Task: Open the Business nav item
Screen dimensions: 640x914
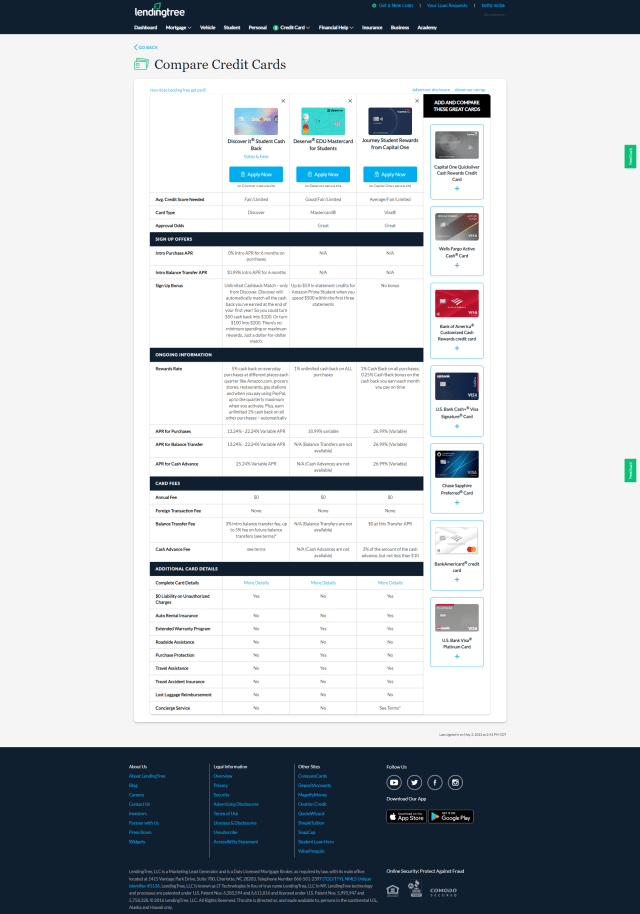Action: click(x=400, y=27)
